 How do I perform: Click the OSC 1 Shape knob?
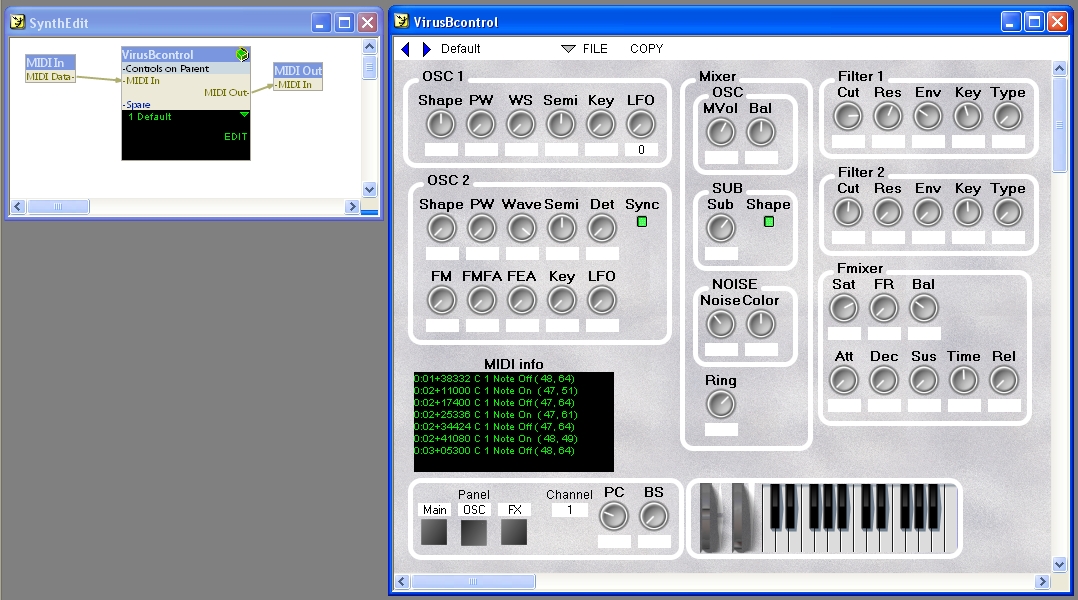coord(441,124)
